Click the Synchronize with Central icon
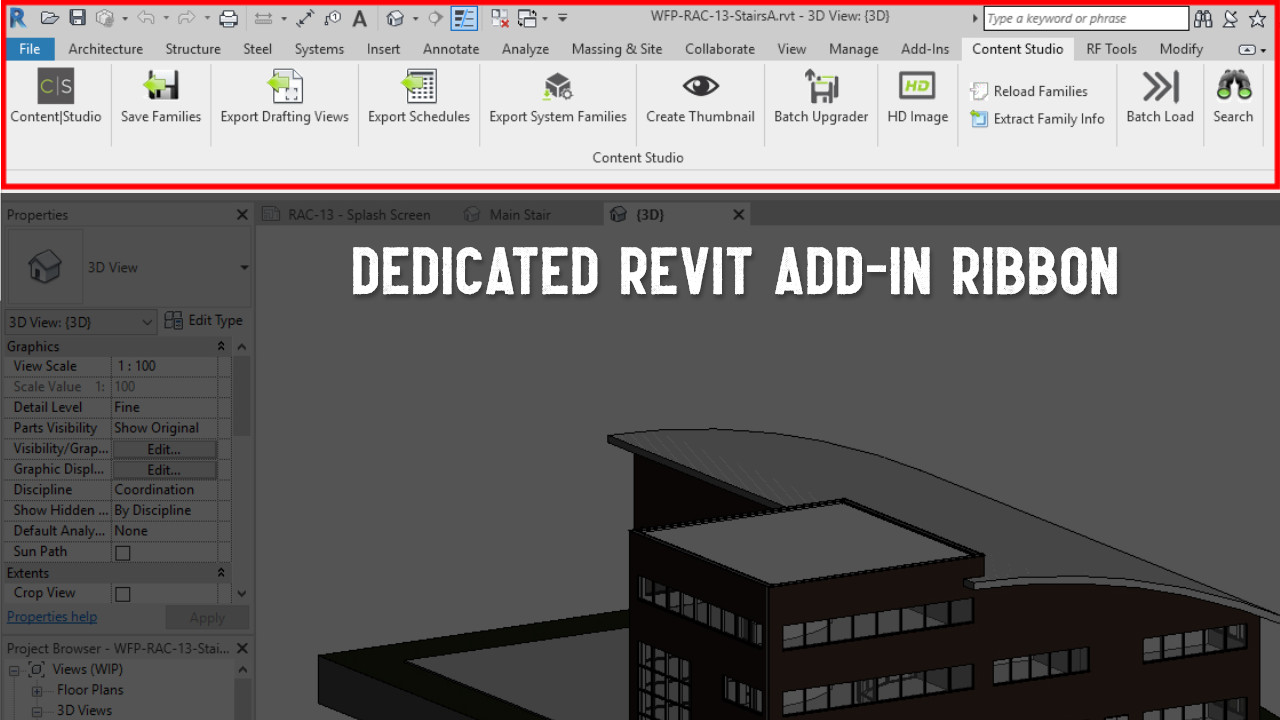The height and width of the screenshot is (720, 1280). coord(104,18)
